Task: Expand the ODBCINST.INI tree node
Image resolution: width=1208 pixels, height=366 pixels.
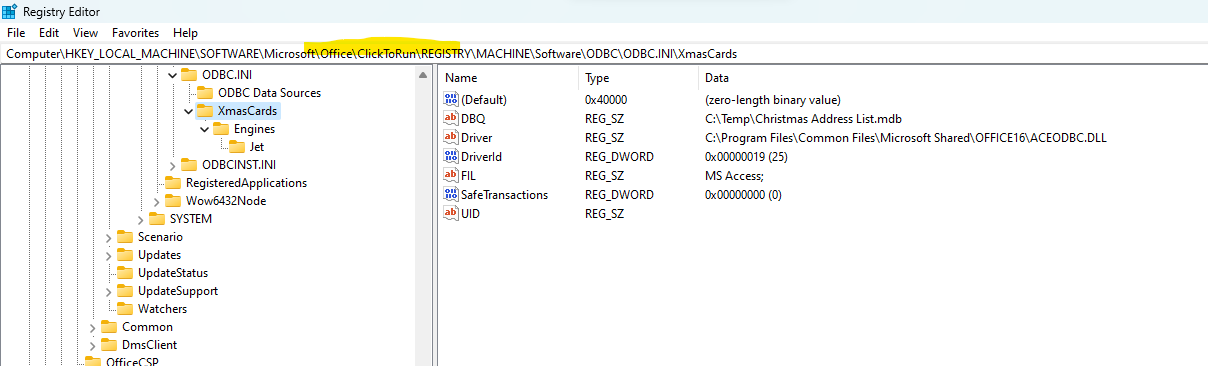Action: point(173,165)
